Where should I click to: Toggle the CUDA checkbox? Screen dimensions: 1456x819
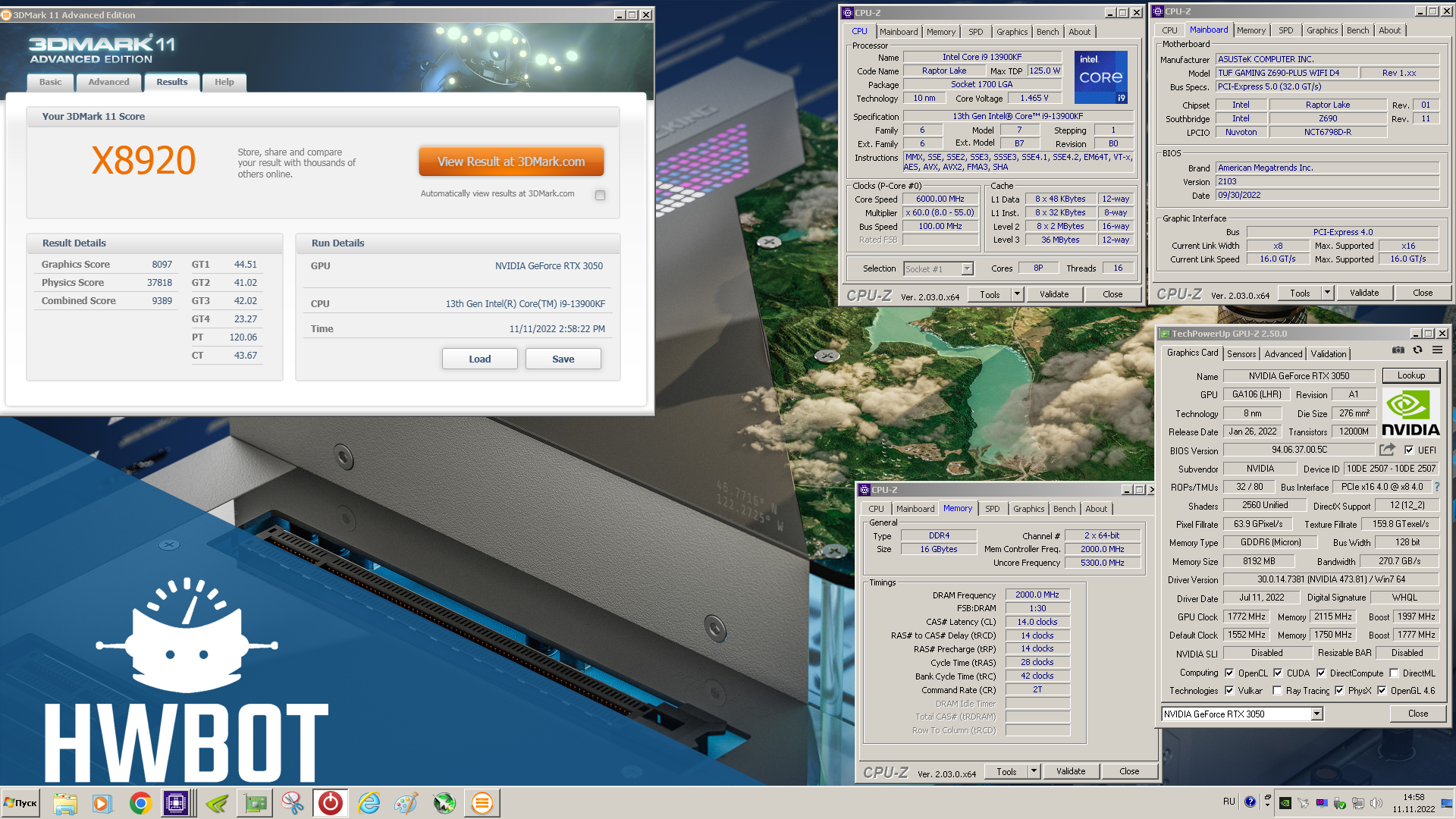point(1278,673)
